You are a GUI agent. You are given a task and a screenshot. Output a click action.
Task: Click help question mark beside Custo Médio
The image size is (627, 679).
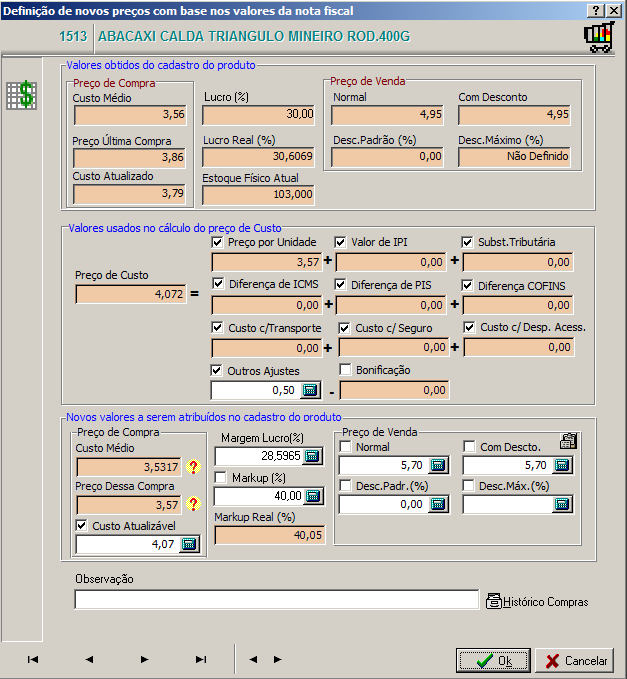click(x=193, y=467)
